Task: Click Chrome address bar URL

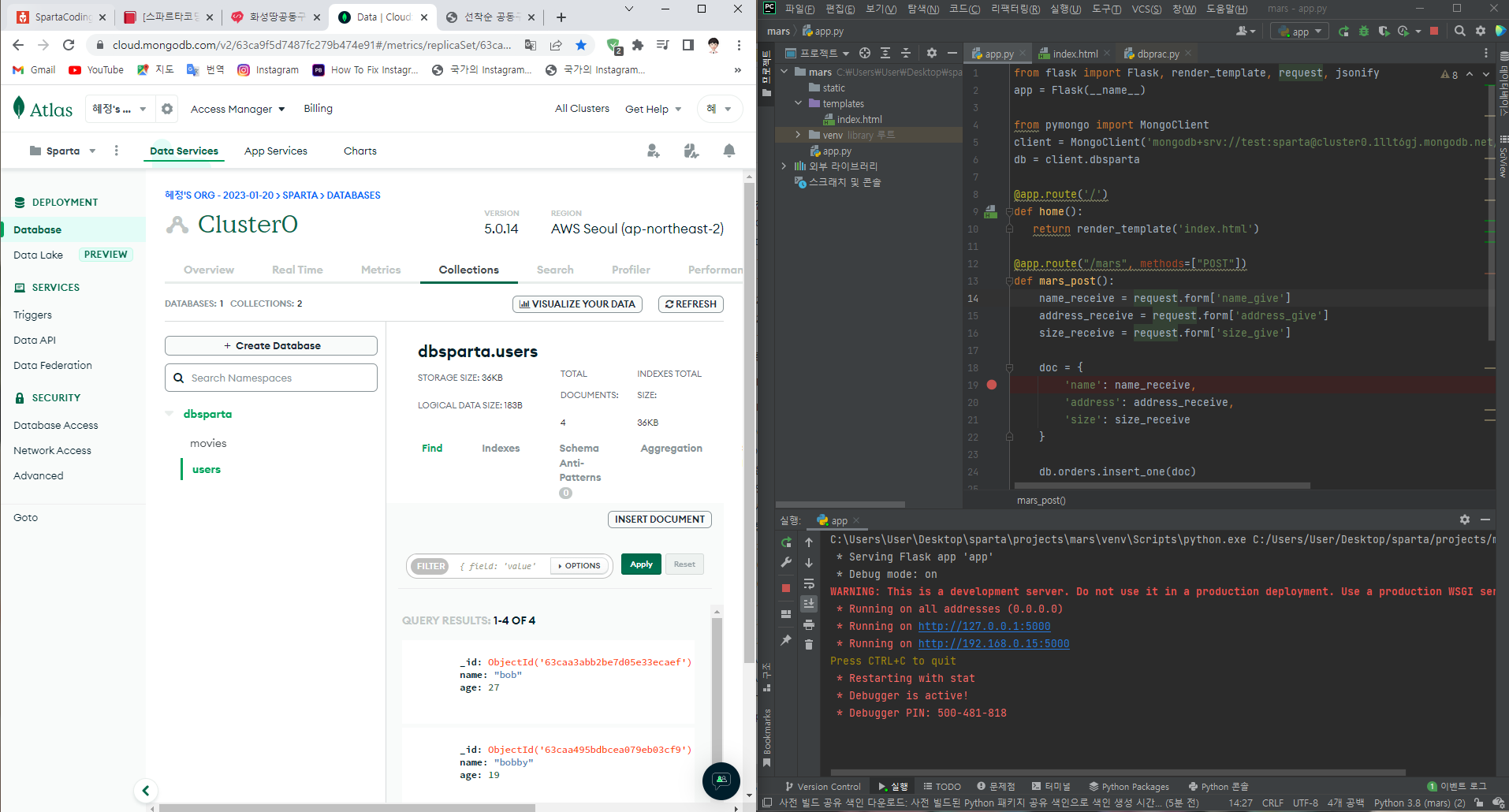Action: point(311,45)
